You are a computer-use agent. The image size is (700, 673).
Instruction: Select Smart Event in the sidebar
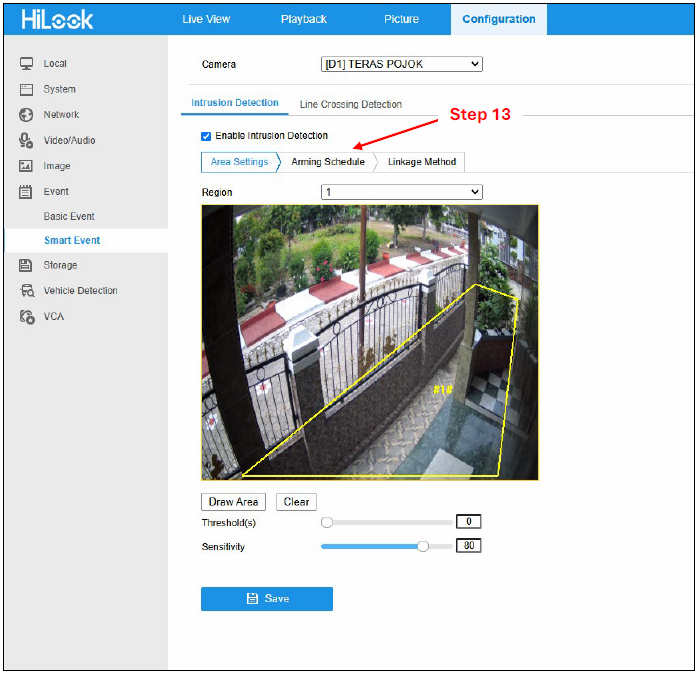tap(72, 241)
